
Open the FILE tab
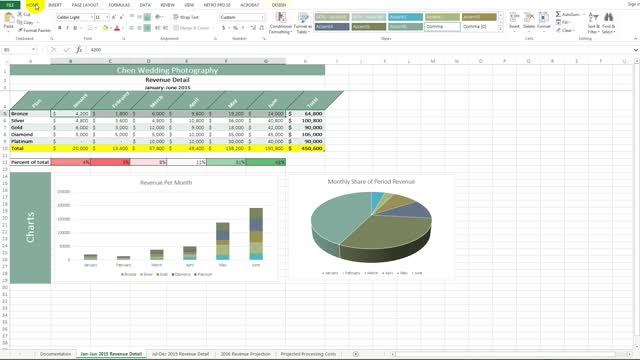tap(10, 5)
